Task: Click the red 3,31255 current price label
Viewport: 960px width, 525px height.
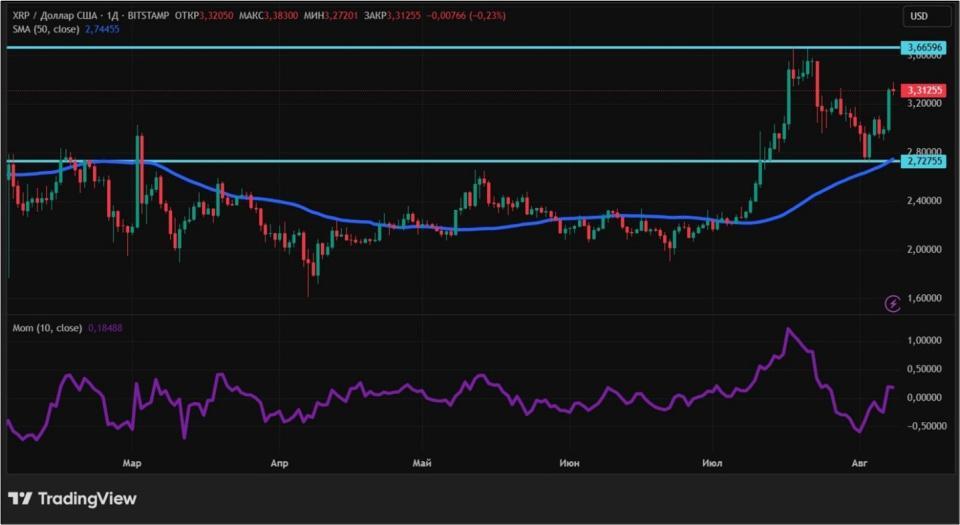Action: tap(923, 90)
